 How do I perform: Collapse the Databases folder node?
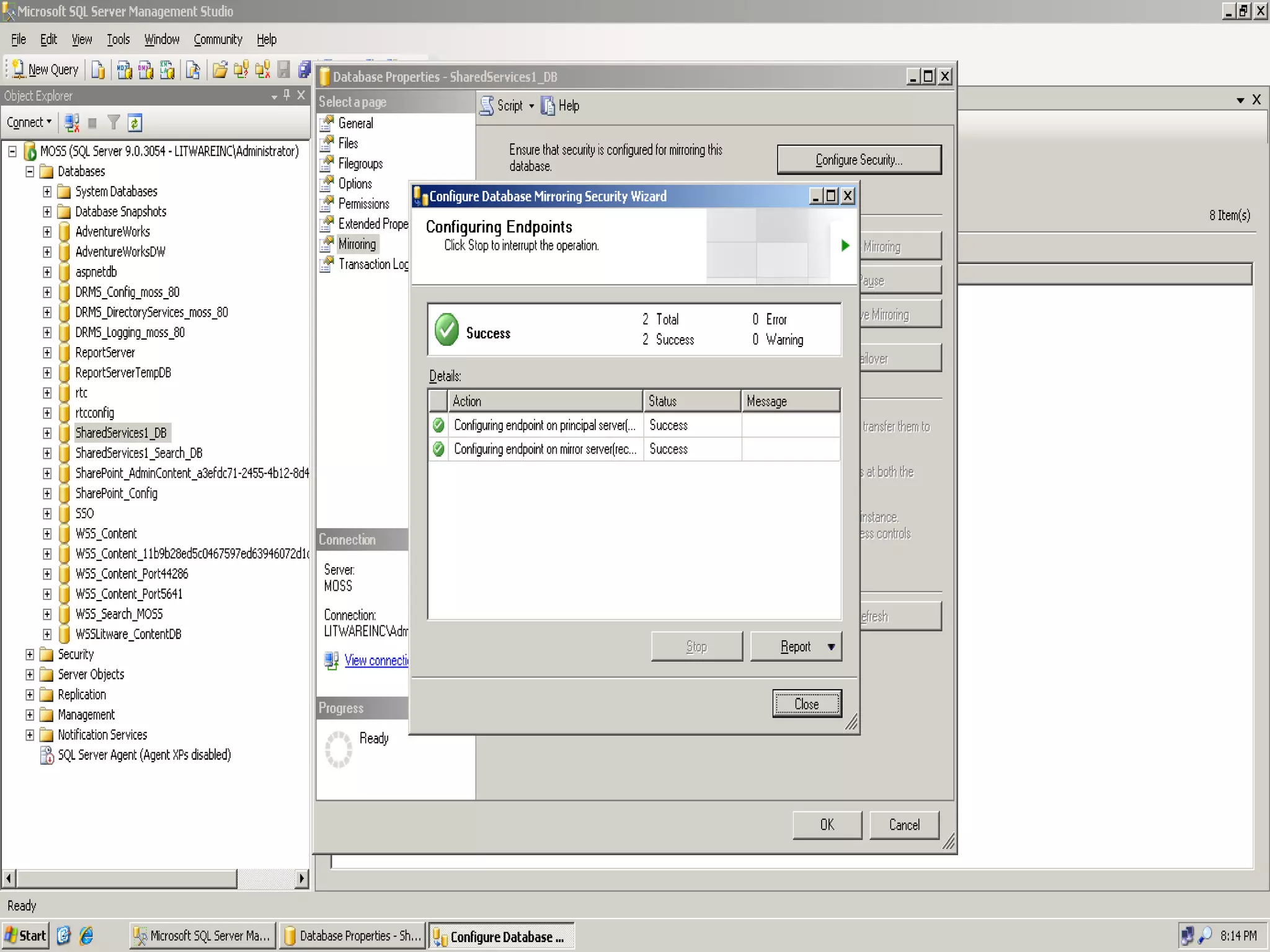click(30, 172)
